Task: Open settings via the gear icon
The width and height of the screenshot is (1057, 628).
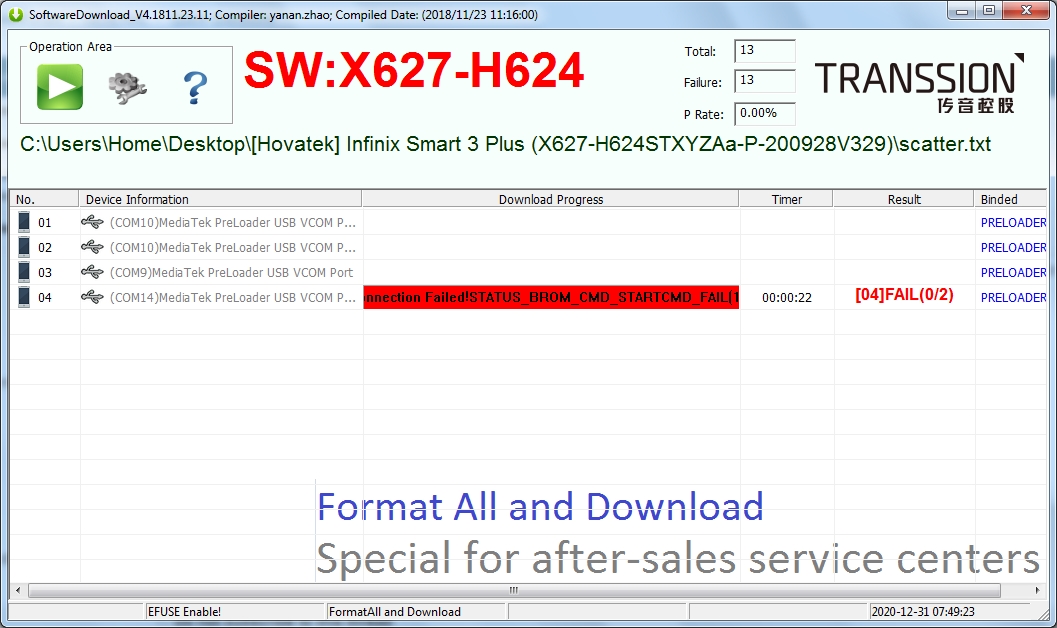Action: click(127, 88)
